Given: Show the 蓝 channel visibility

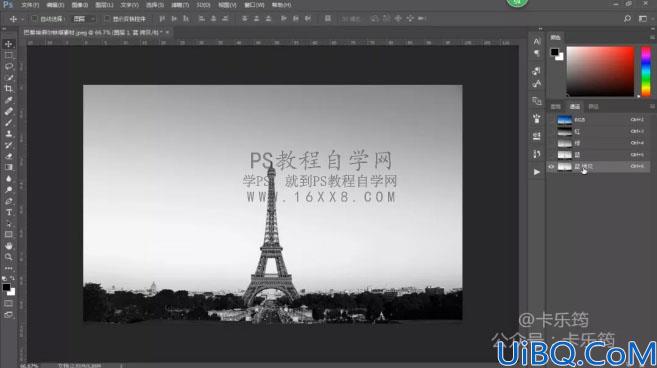Looking at the screenshot, I should [551, 155].
